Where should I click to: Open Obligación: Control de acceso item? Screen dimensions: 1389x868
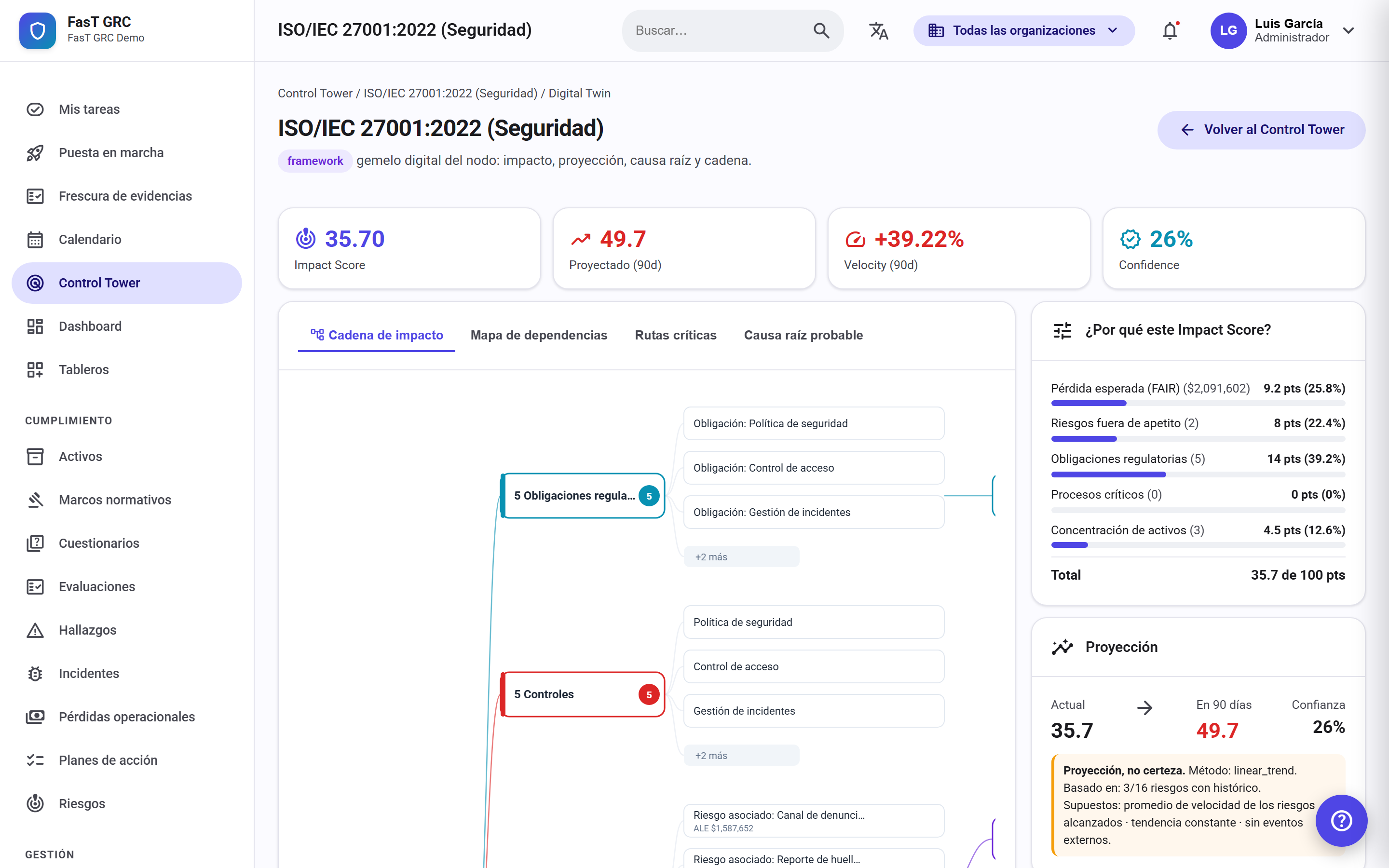(x=813, y=468)
